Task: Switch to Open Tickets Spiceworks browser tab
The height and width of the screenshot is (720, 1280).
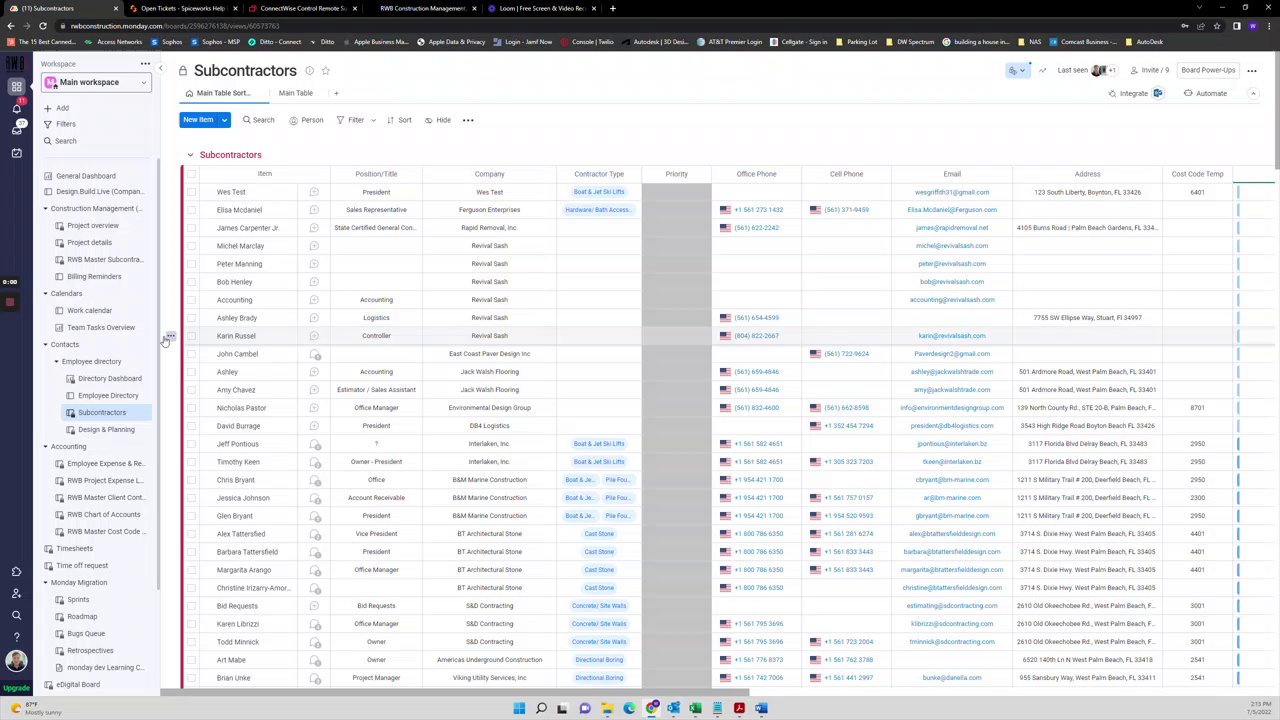Action: 181,8
